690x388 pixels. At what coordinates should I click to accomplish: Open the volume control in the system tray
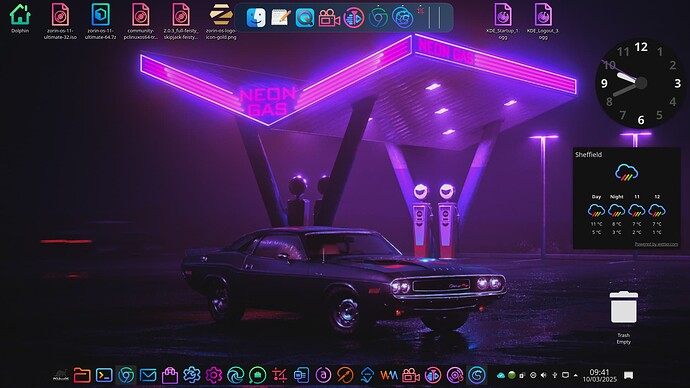pos(544,375)
